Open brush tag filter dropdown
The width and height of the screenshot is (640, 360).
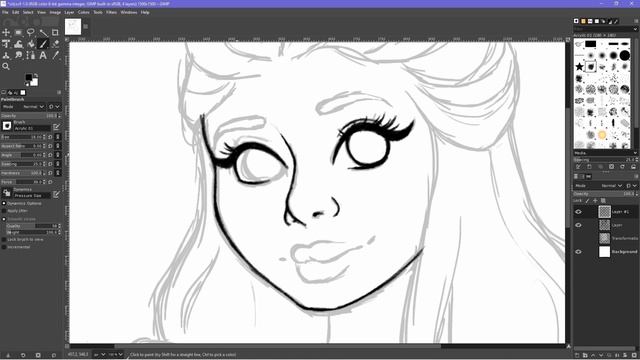click(635, 29)
